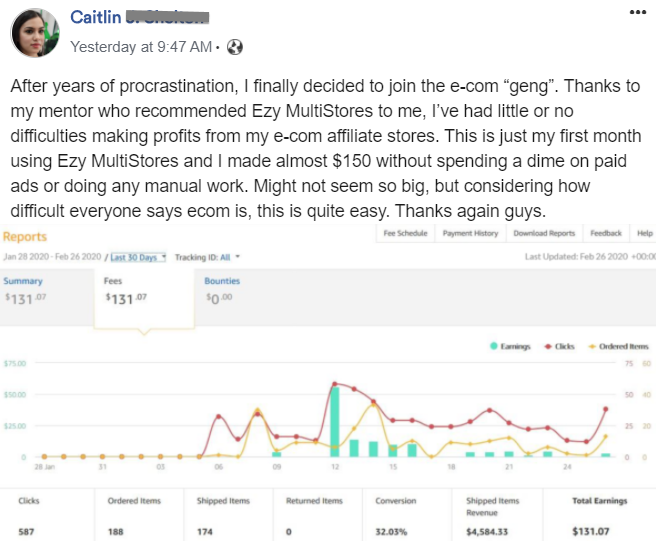
Task: Open Payment History
Action: pos(470,233)
